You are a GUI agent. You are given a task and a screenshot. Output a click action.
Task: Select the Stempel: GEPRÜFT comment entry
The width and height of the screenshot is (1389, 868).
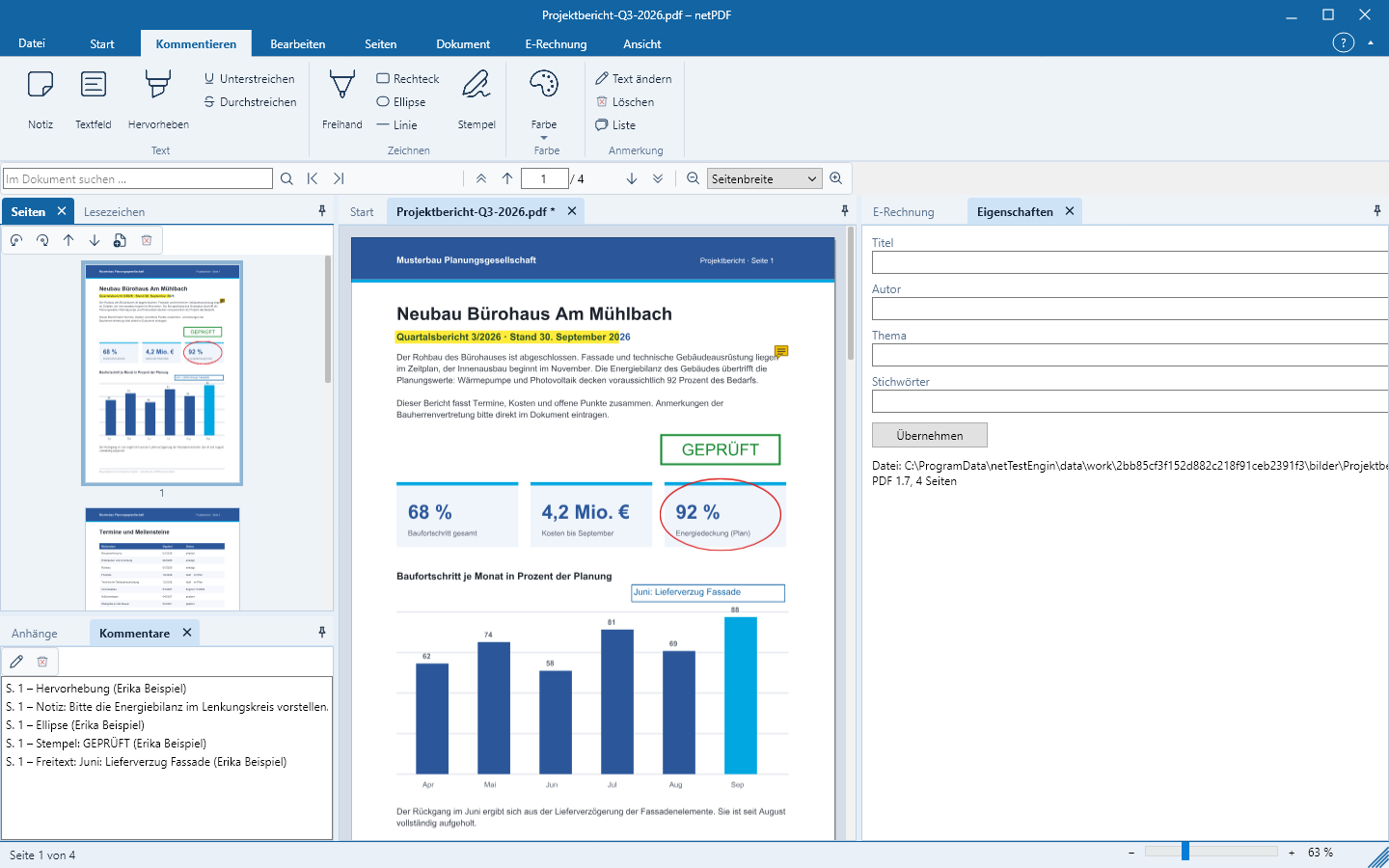coord(106,744)
